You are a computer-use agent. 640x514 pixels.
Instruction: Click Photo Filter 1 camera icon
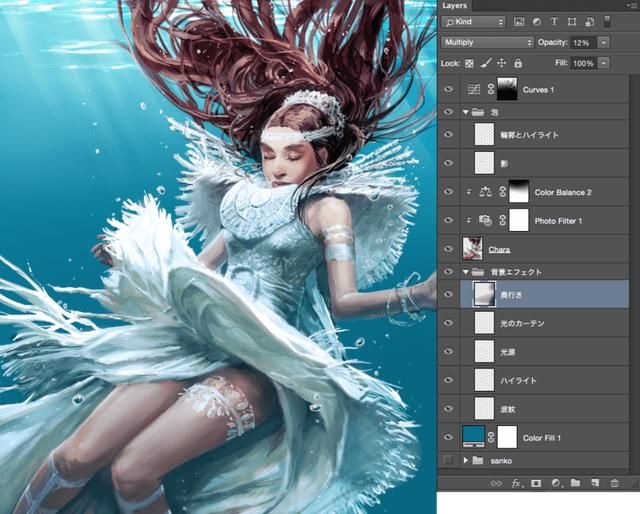point(485,220)
